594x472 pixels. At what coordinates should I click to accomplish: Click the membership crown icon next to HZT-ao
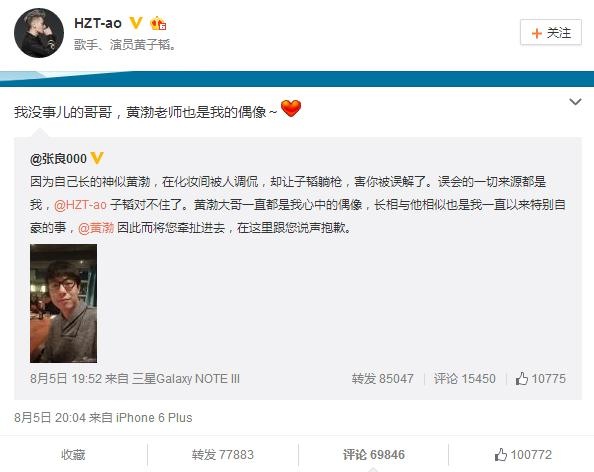[158, 23]
